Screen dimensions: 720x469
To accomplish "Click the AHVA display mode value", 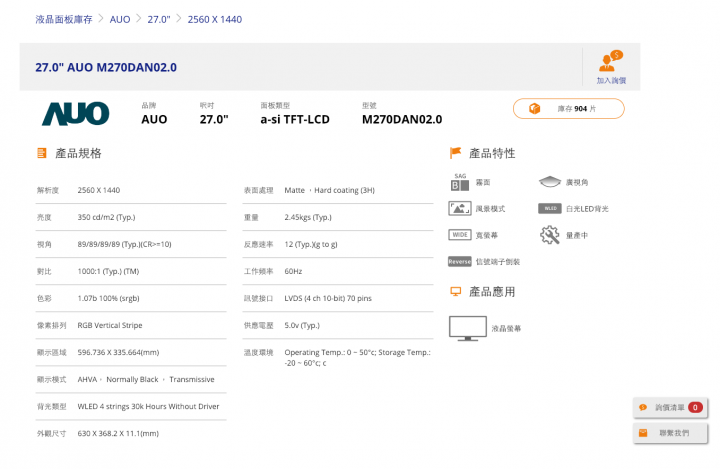I will tap(146, 379).
